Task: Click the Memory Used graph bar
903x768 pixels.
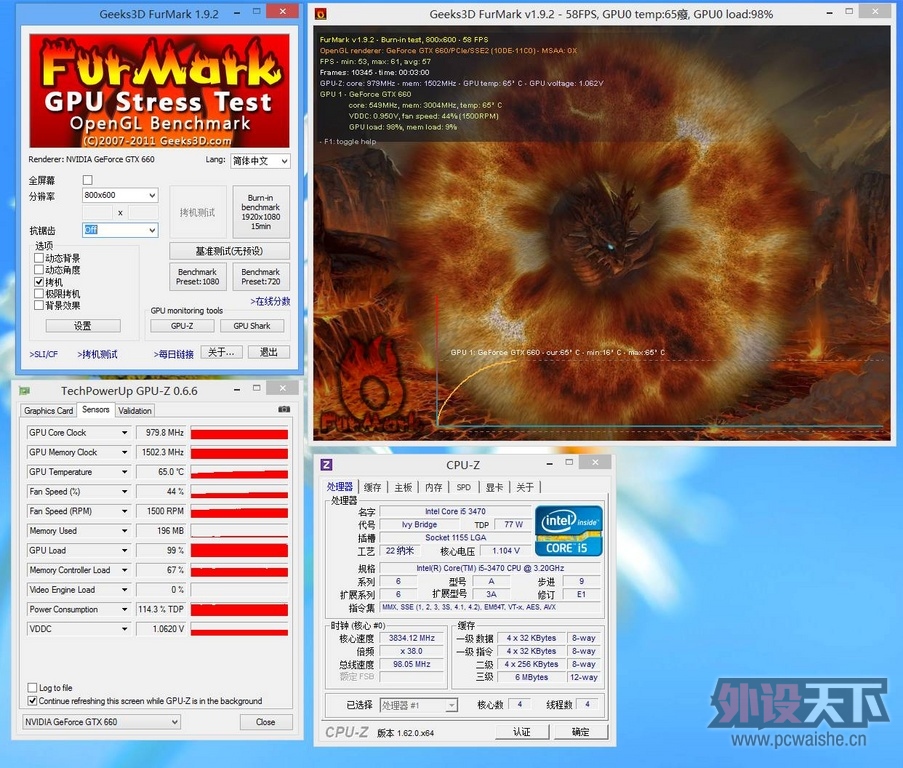Action: click(239, 531)
